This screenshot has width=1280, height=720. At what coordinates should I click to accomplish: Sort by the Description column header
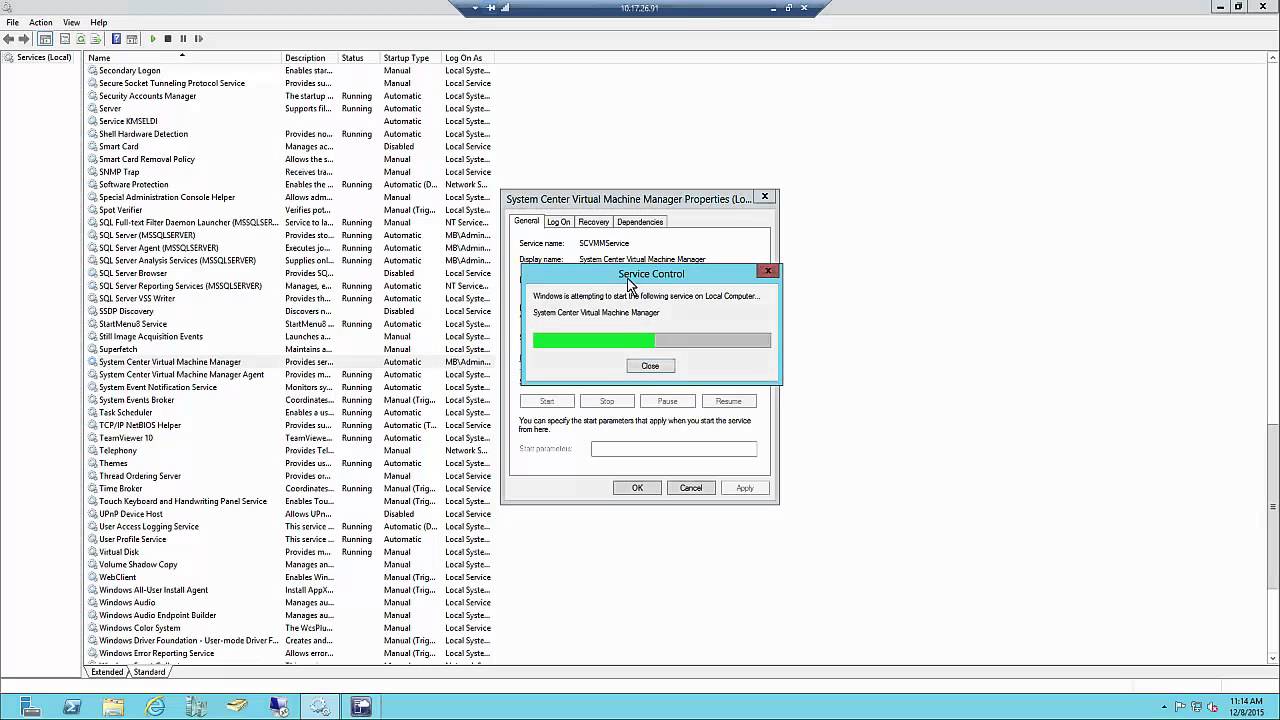click(x=310, y=58)
